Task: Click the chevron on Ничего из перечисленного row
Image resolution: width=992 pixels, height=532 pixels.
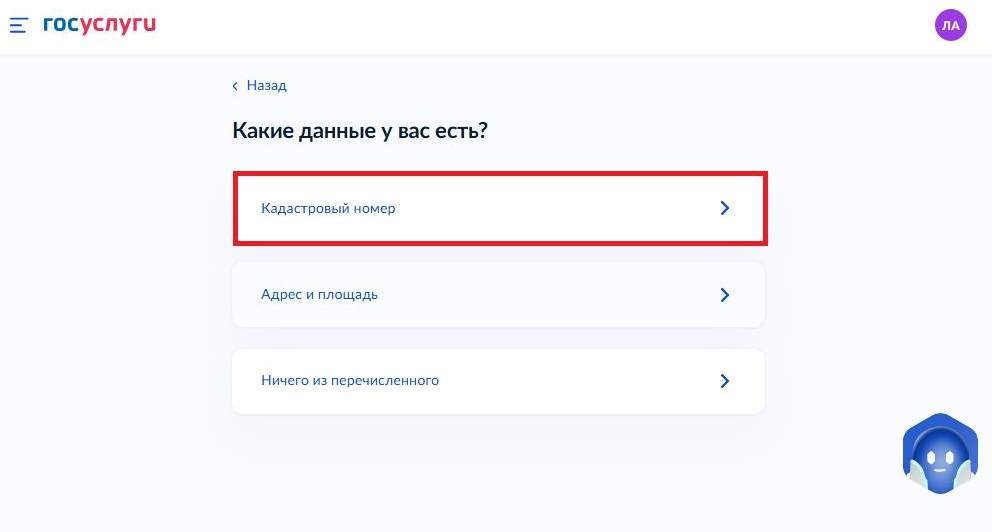Action: pyautogui.click(x=725, y=381)
